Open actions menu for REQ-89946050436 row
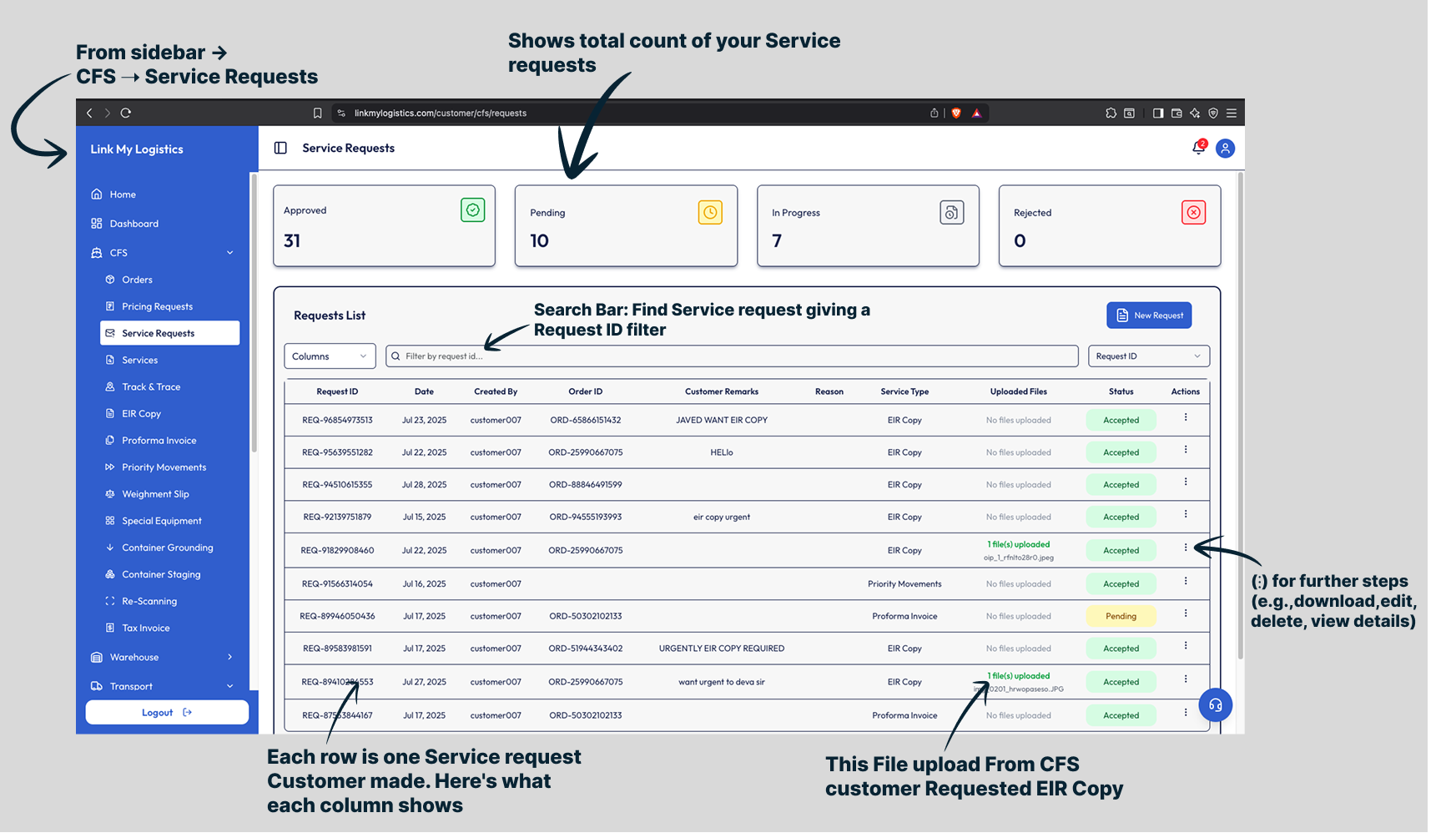The width and height of the screenshot is (1456, 838). coord(1186,613)
